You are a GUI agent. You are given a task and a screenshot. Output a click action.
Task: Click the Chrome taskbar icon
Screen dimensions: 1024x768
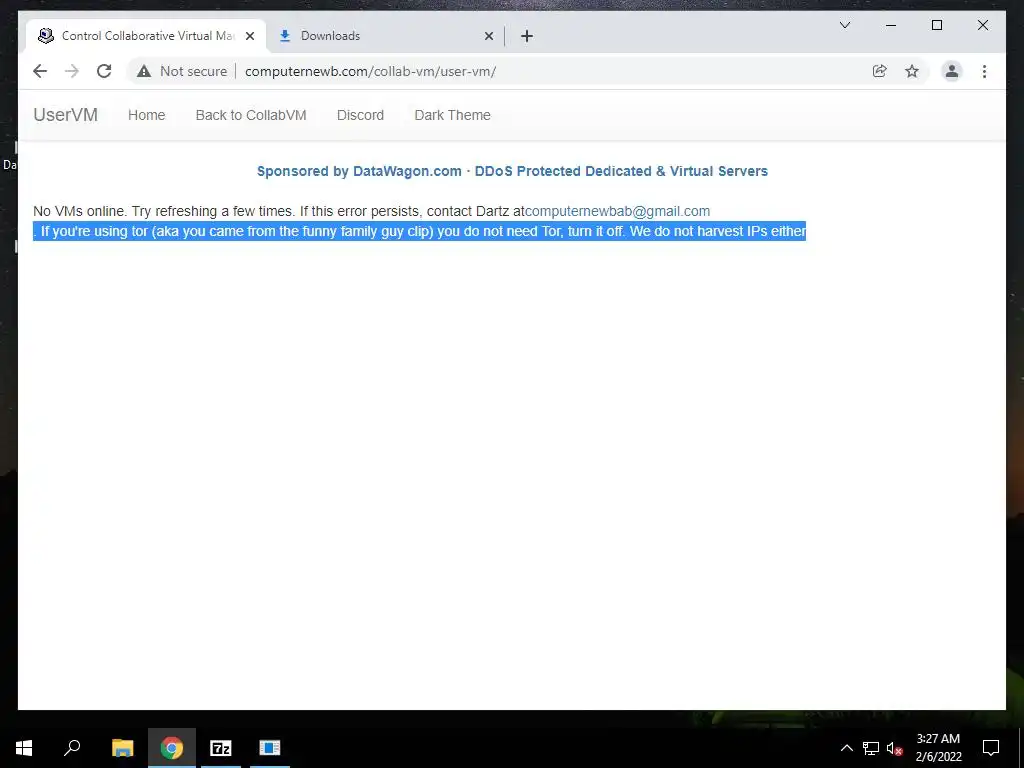pyautogui.click(x=171, y=748)
